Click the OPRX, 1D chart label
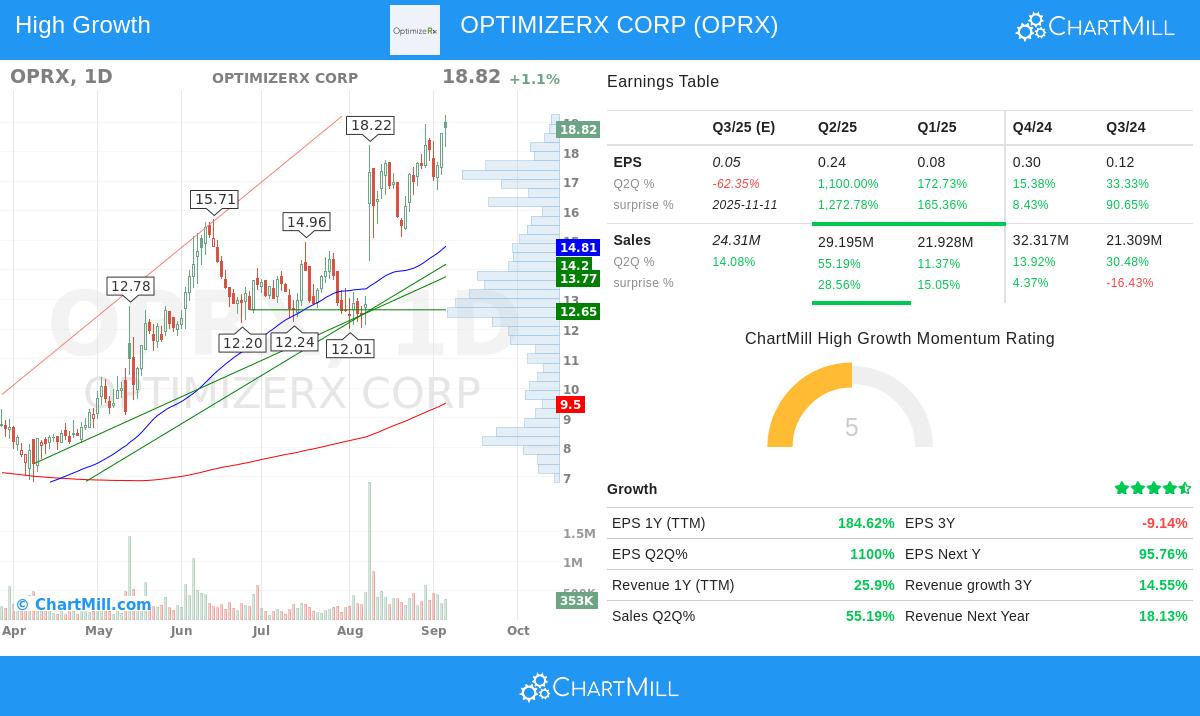 [x=61, y=77]
